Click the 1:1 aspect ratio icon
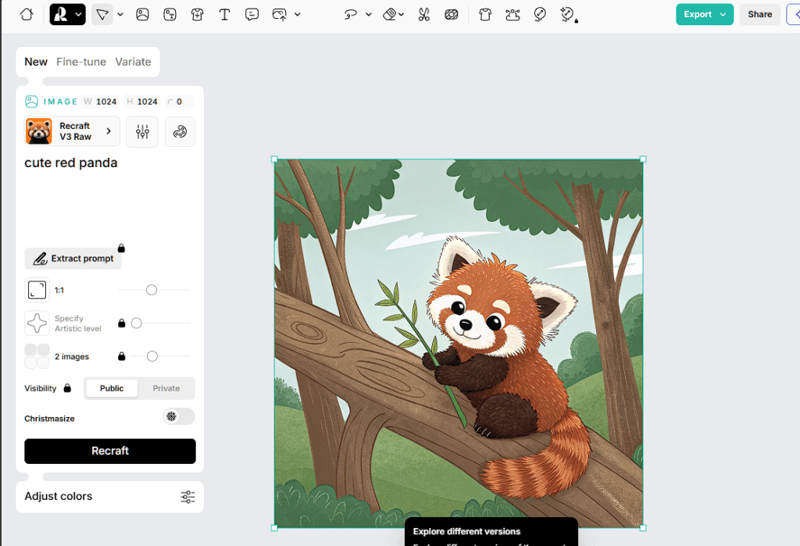This screenshot has height=546, width=800. click(x=37, y=290)
